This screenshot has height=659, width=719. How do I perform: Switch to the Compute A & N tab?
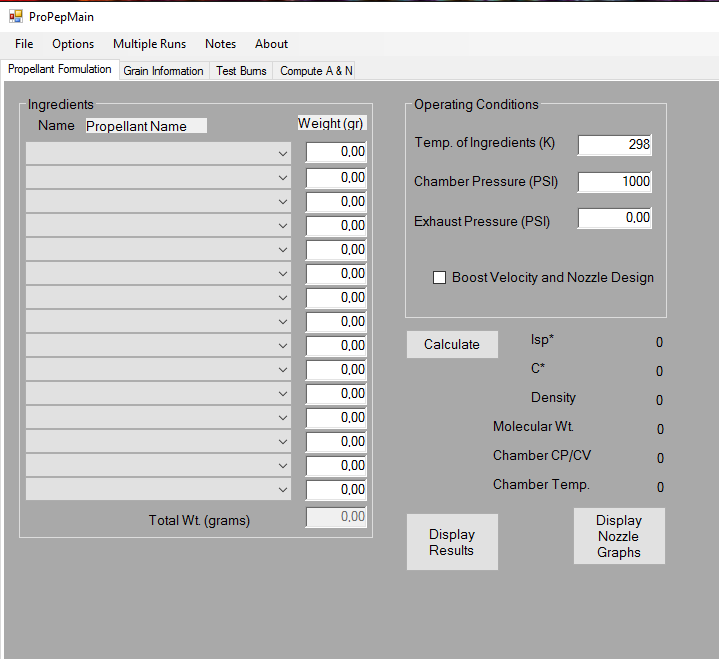click(x=315, y=71)
